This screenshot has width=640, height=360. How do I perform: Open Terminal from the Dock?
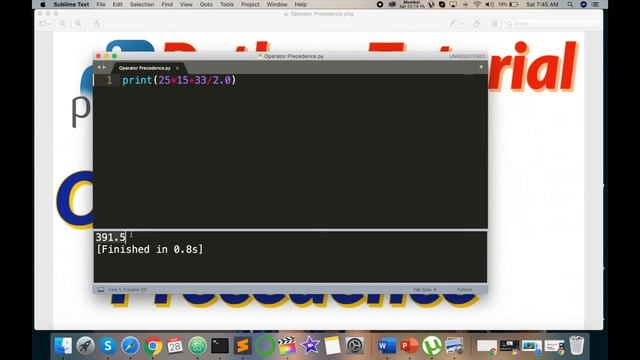tap(220, 346)
